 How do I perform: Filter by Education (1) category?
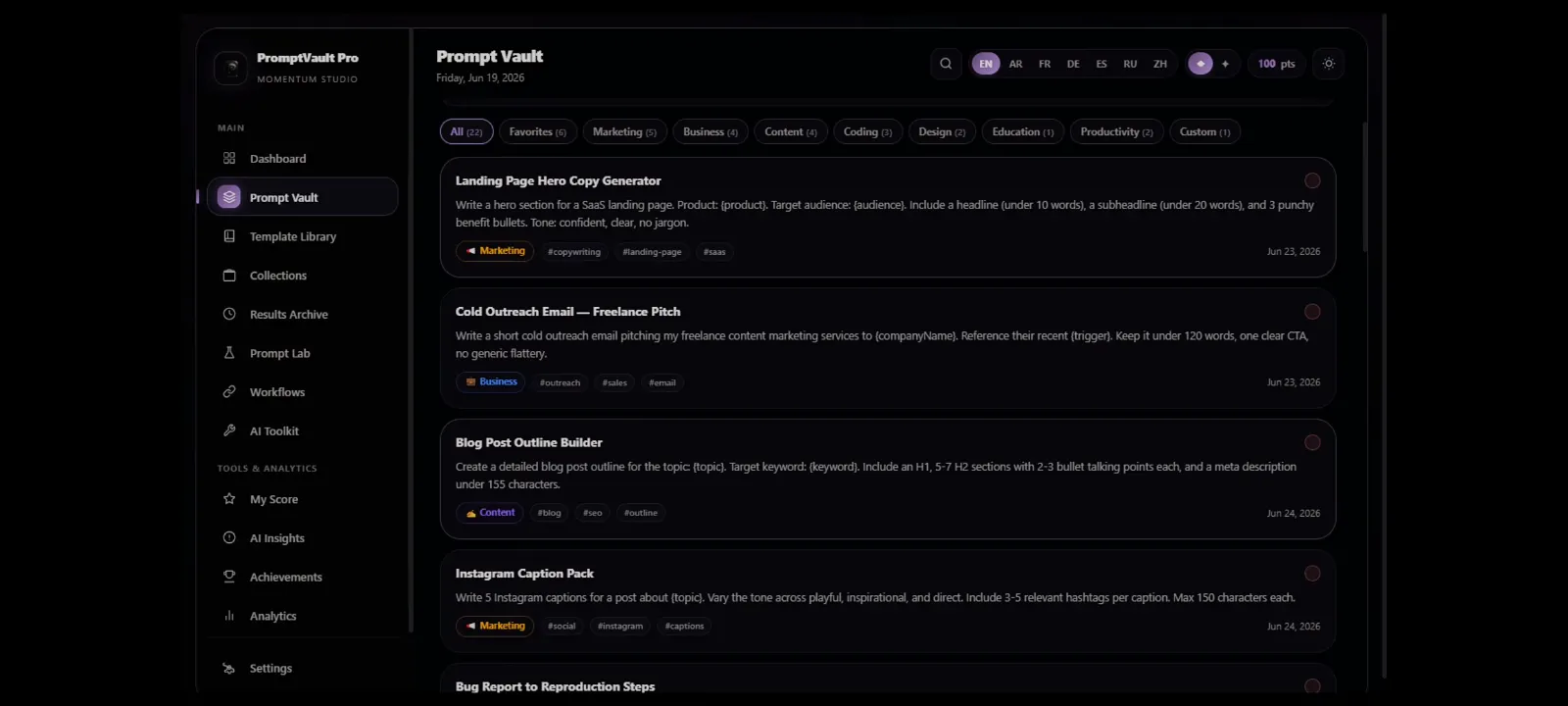pyautogui.click(x=1023, y=131)
